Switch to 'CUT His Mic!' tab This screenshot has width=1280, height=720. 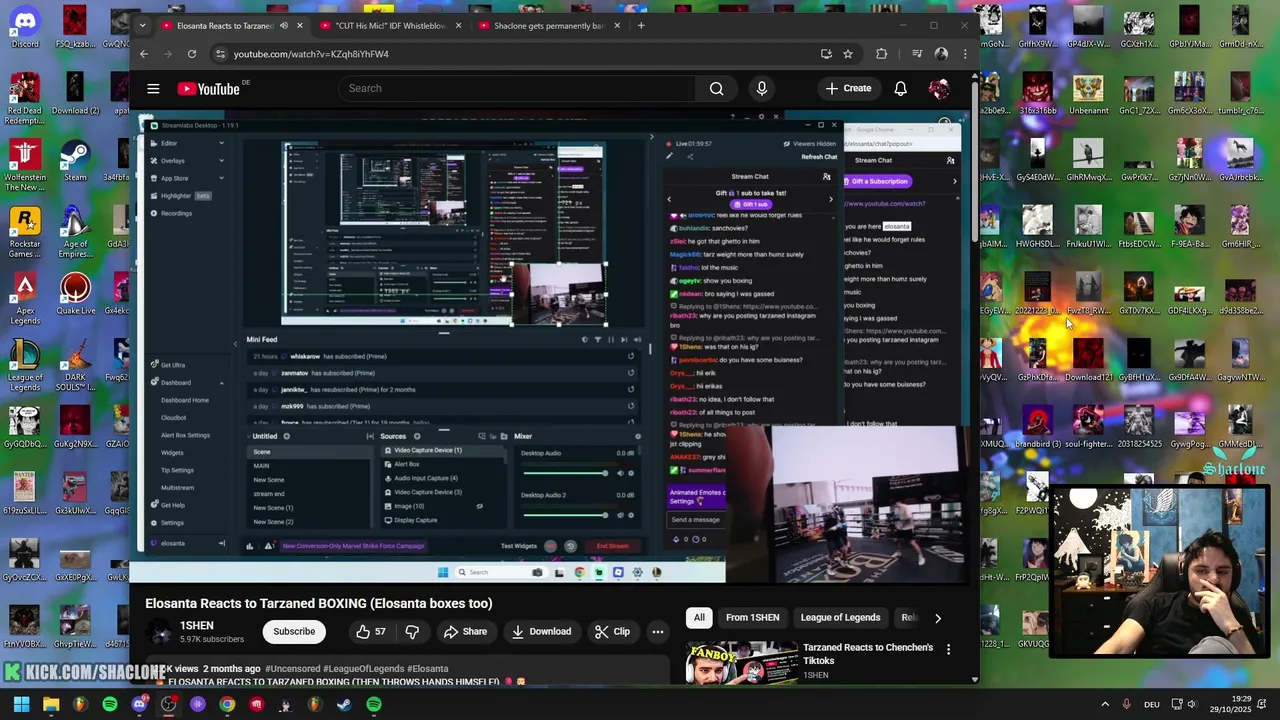390,26
